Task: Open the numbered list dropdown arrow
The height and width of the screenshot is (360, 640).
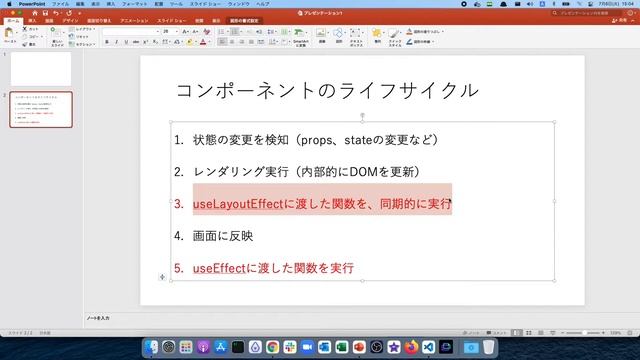Action: 240,31
